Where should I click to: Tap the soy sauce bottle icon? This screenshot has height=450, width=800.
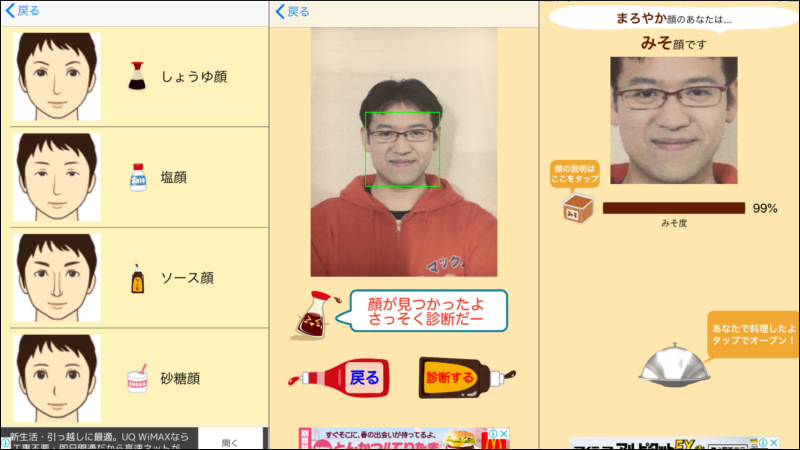[x=136, y=76]
